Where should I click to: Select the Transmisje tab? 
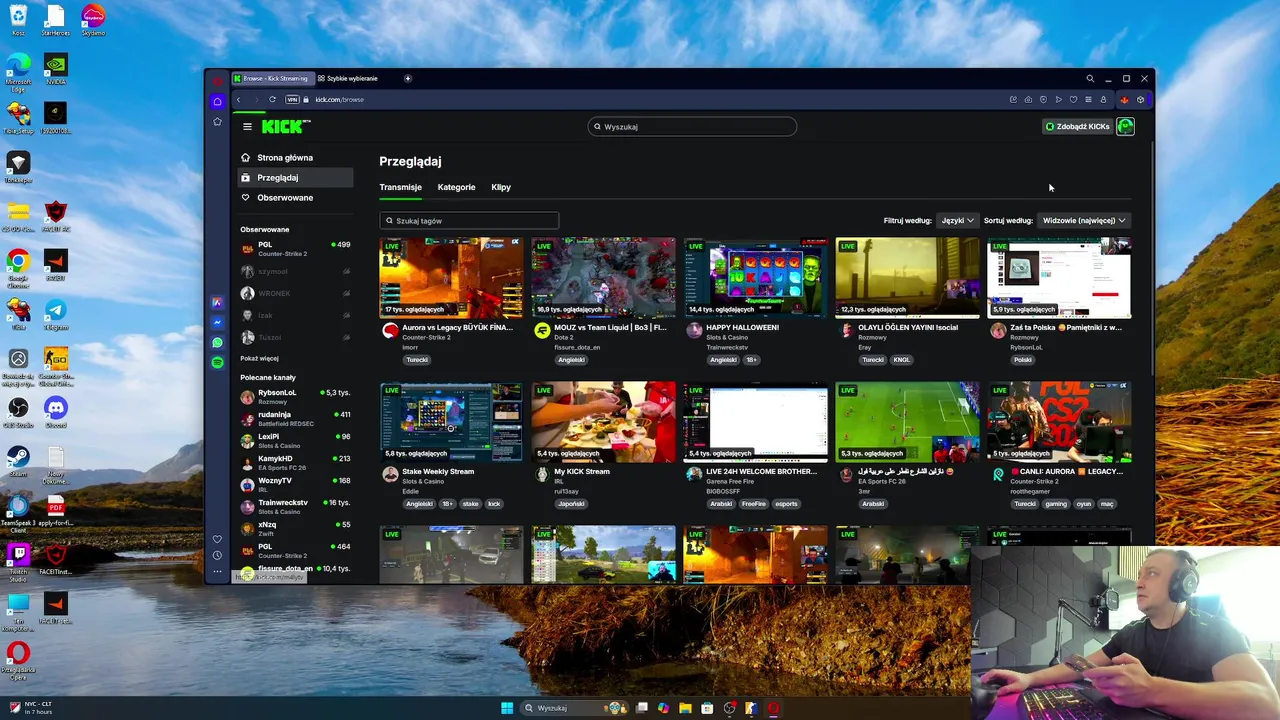(x=400, y=187)
